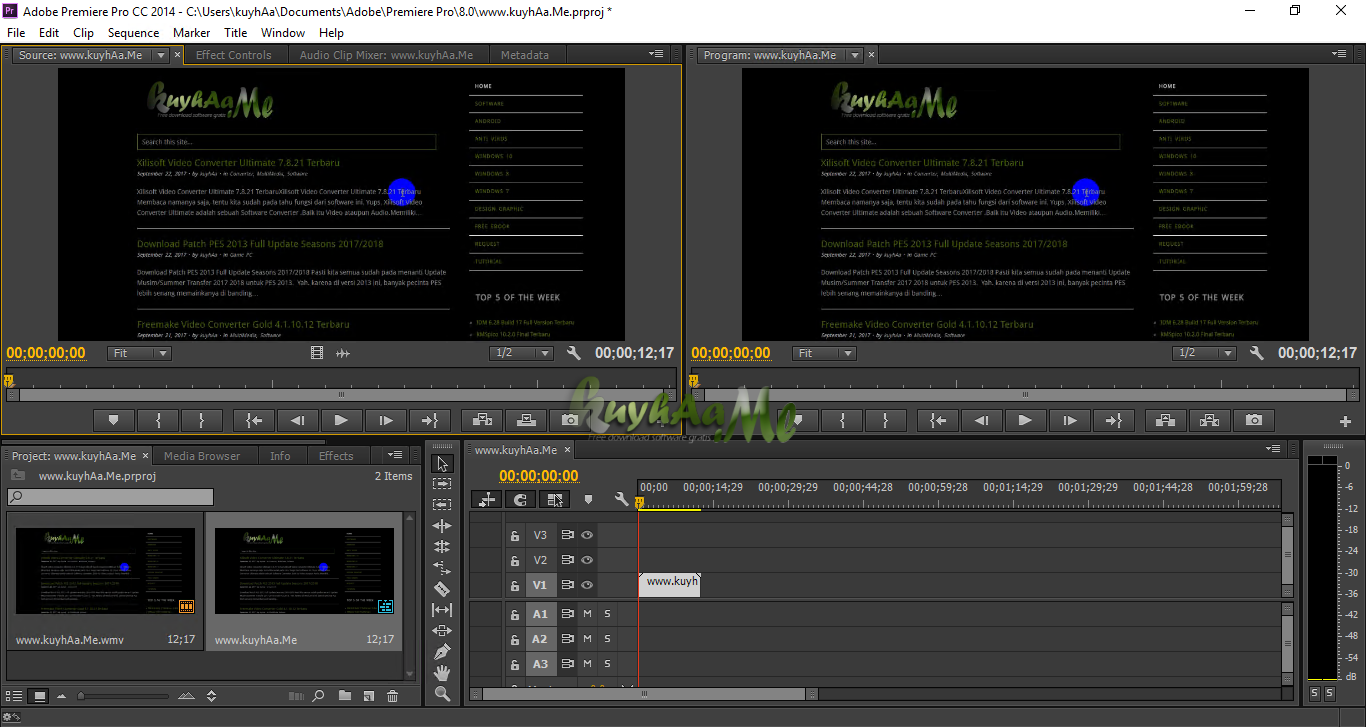Mute the A3 audio track
1366x727 pixels.
click(x=587, y=663)
